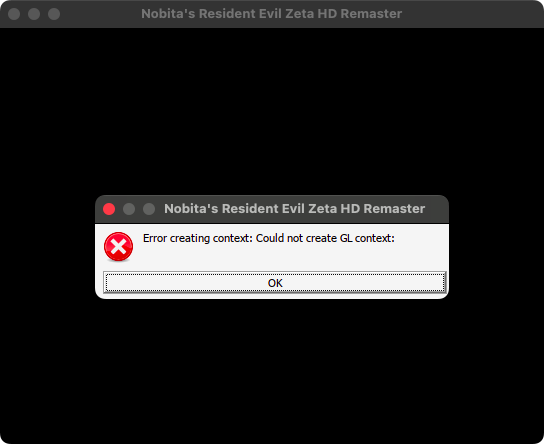Screen dimensions: 544x444
Task: Click the main window's inactive minimize button
Action: 34,14
